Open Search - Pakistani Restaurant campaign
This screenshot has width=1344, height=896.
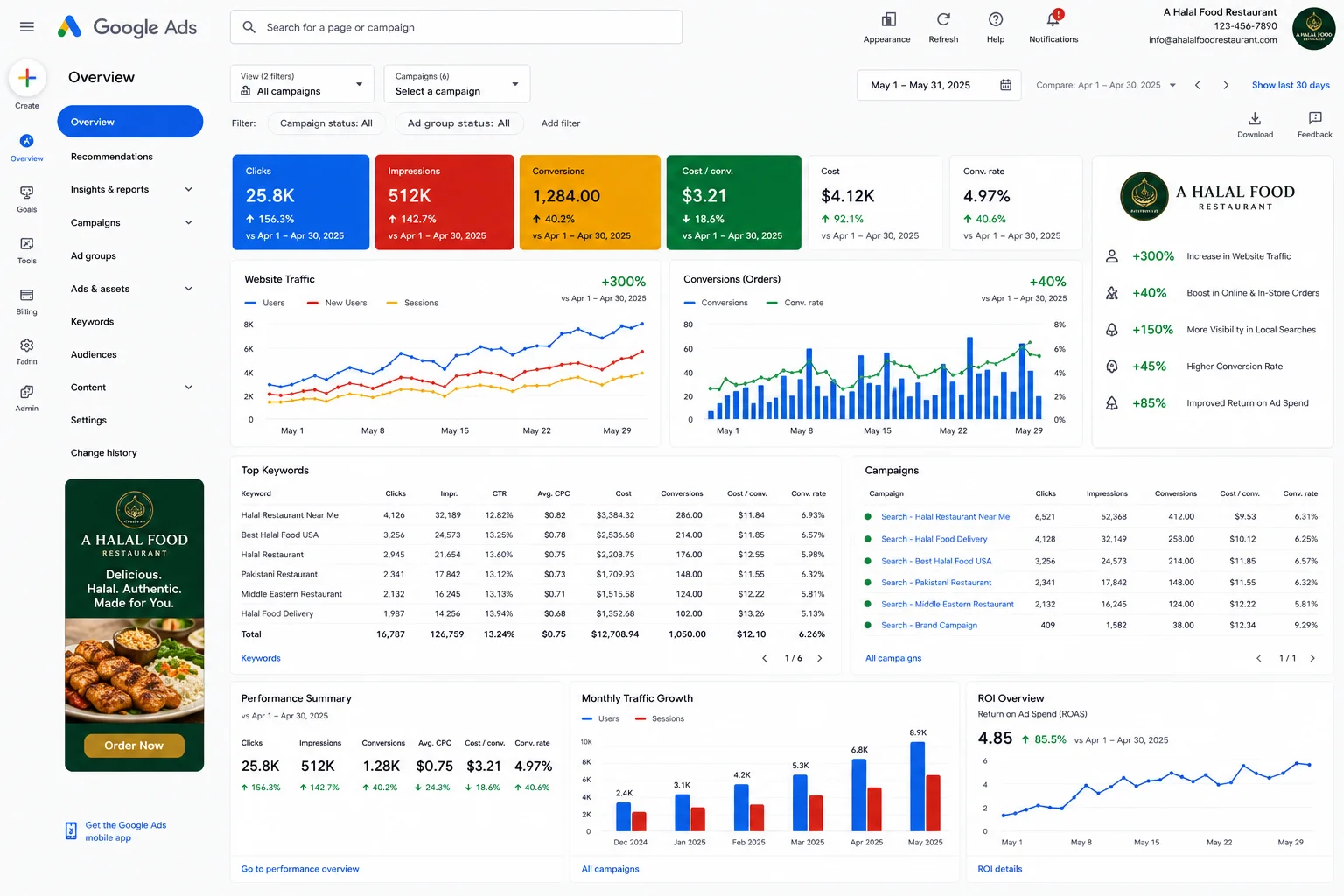(936, 583)
